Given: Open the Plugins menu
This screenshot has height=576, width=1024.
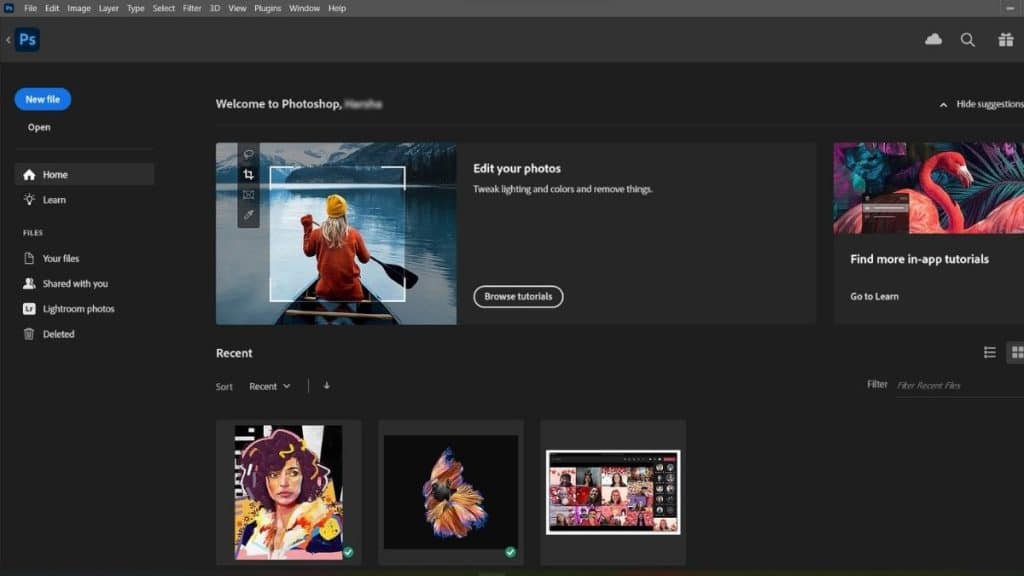Looking at the screenshot, I should (268, 8).
